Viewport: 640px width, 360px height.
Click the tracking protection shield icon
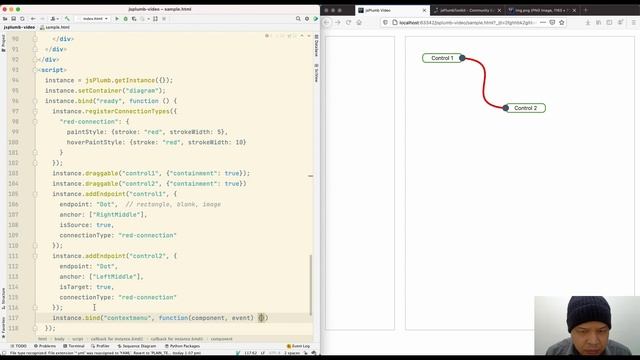tap(385, 23)
